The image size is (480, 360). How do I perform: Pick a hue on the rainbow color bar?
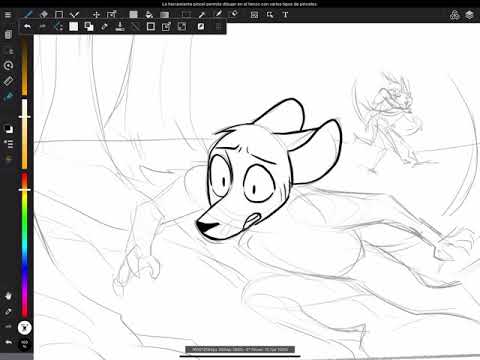click(x=24, y=245)
